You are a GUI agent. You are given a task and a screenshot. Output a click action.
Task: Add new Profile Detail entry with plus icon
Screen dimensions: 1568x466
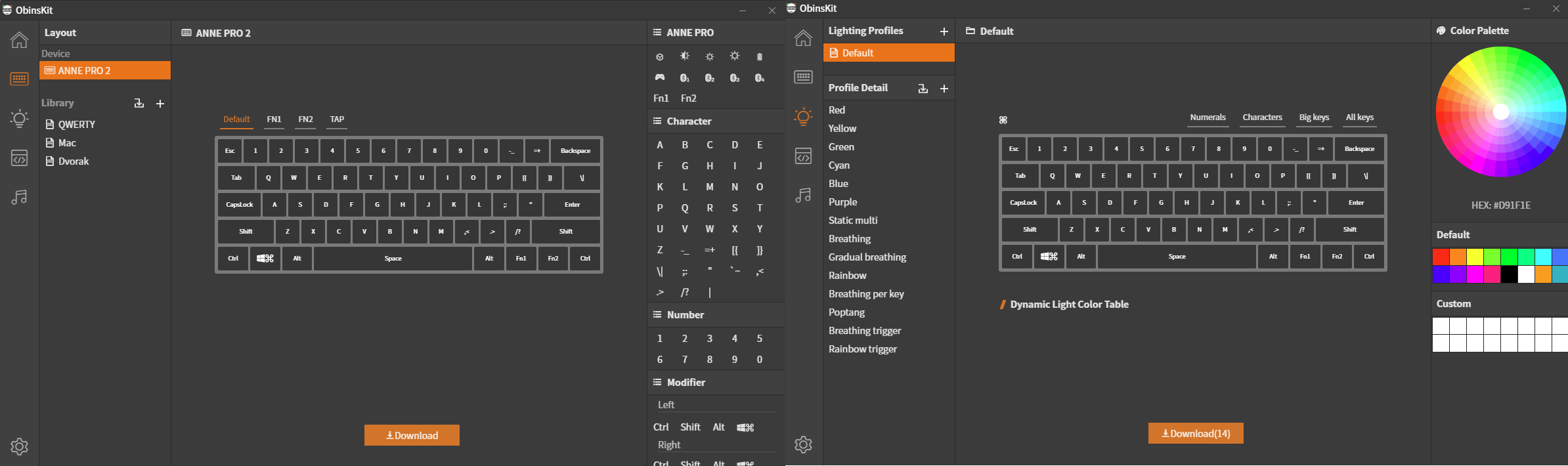[944, 89]
